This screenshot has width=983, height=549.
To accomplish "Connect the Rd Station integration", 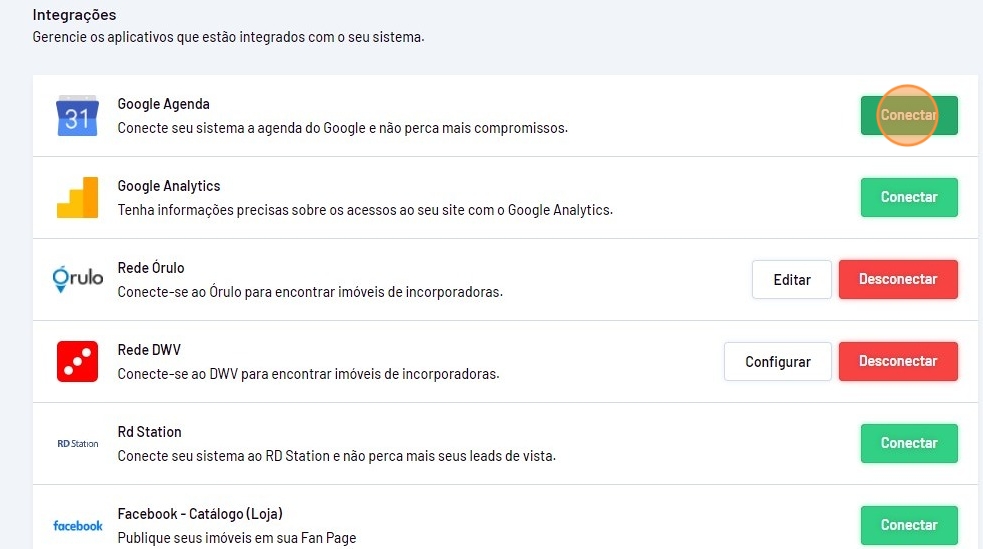I will (909, 443).
